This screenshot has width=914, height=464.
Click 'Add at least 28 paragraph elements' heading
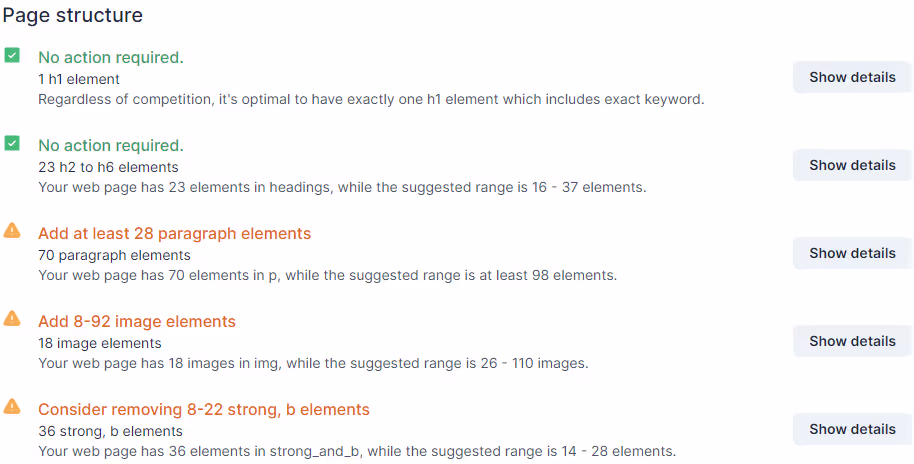coord(175,234)
